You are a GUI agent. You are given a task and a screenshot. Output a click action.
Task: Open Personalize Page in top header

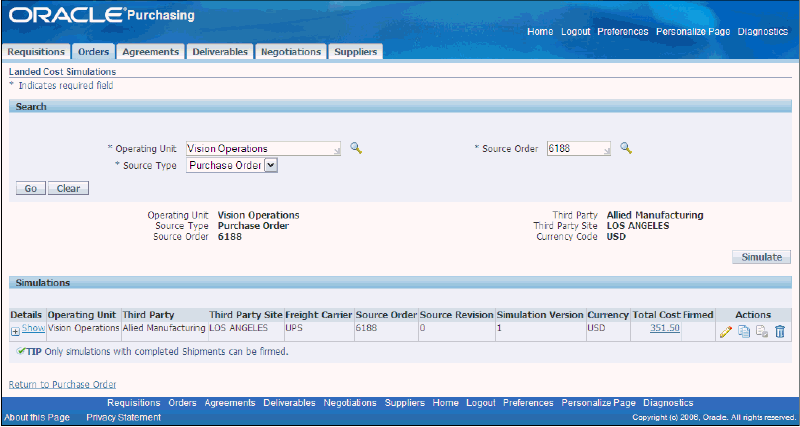[x=693, y=32]
